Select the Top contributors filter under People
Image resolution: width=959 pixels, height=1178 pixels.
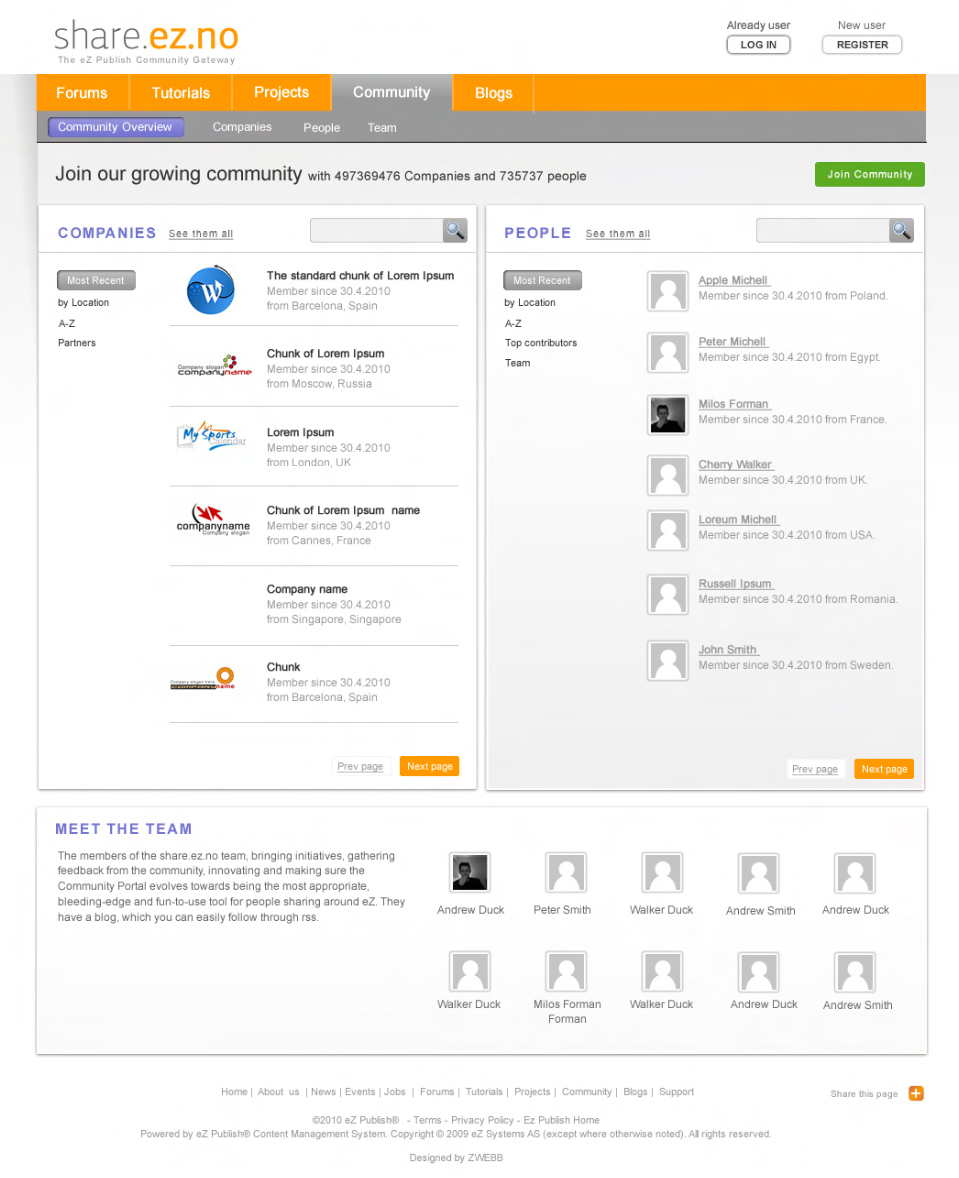[x=540, y=343]
